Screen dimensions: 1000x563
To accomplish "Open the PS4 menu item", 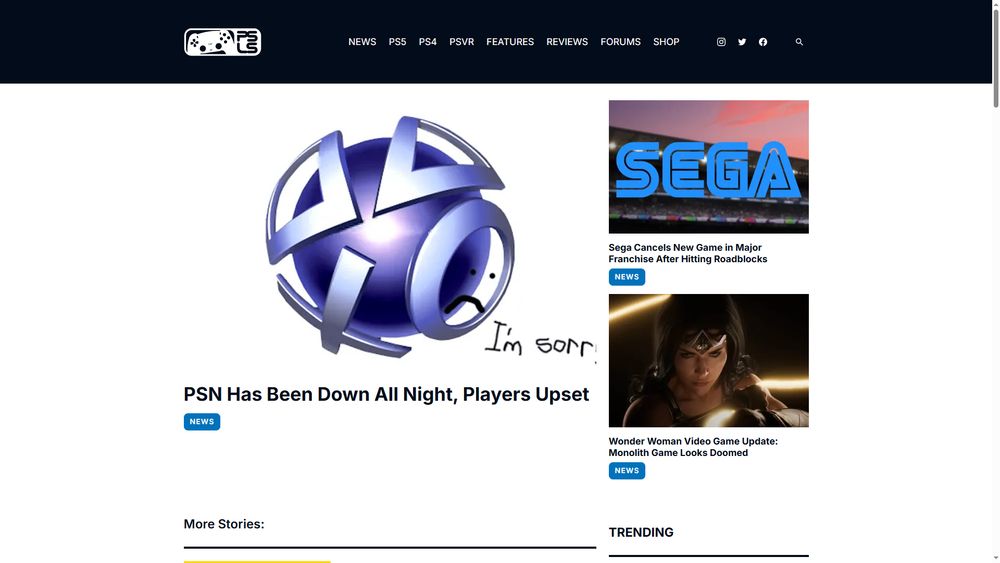I will point(427,42).
